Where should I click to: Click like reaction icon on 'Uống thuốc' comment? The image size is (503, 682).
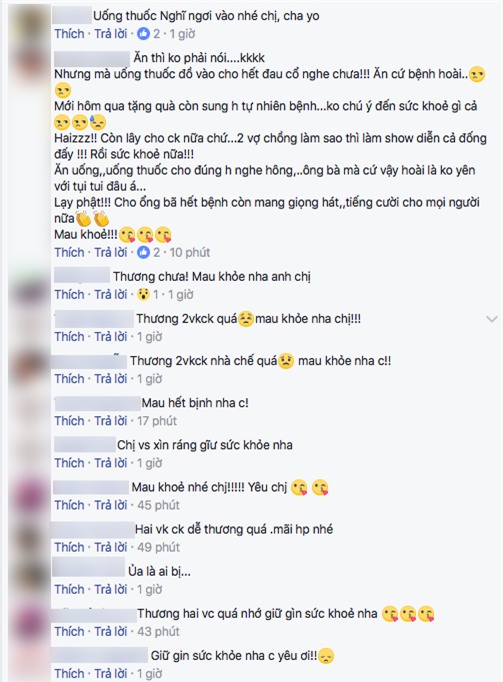pos(143,34)
